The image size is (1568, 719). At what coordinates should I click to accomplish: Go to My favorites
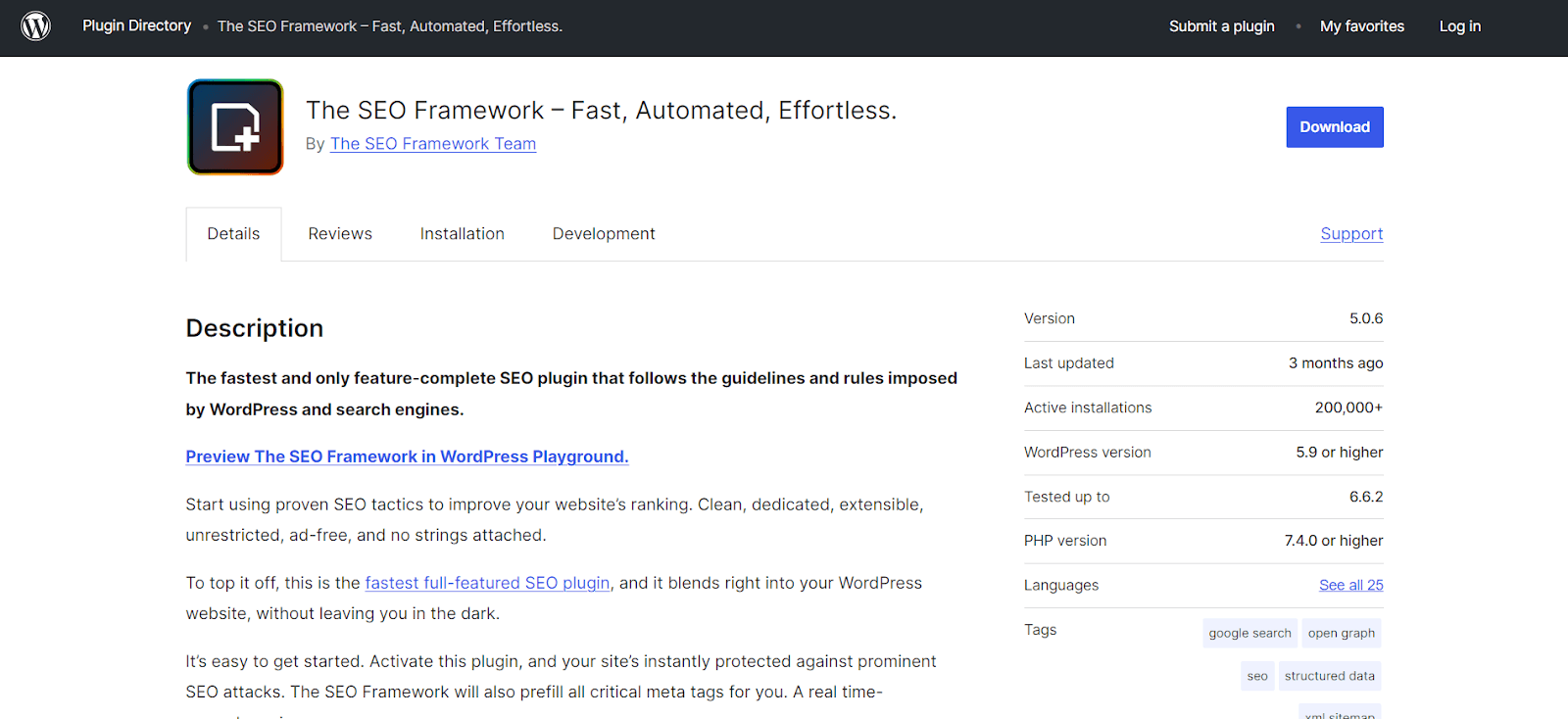(1361, 26)
